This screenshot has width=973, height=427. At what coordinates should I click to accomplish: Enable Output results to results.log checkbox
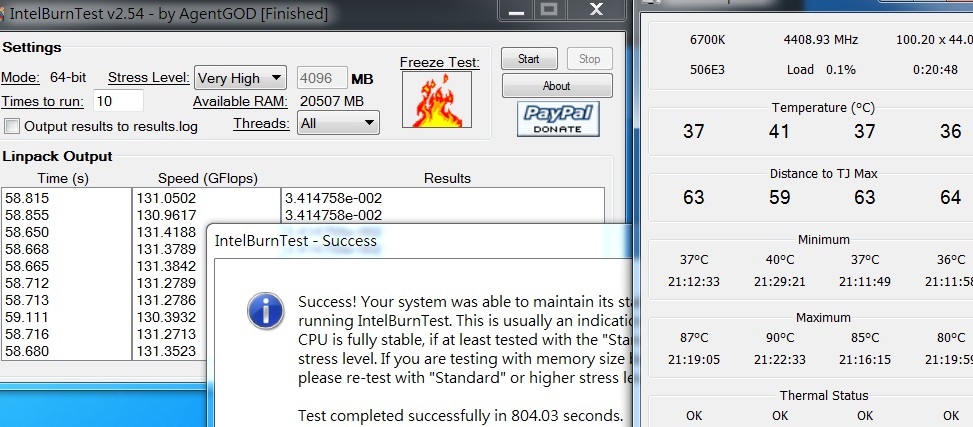(x=12, y=127)
